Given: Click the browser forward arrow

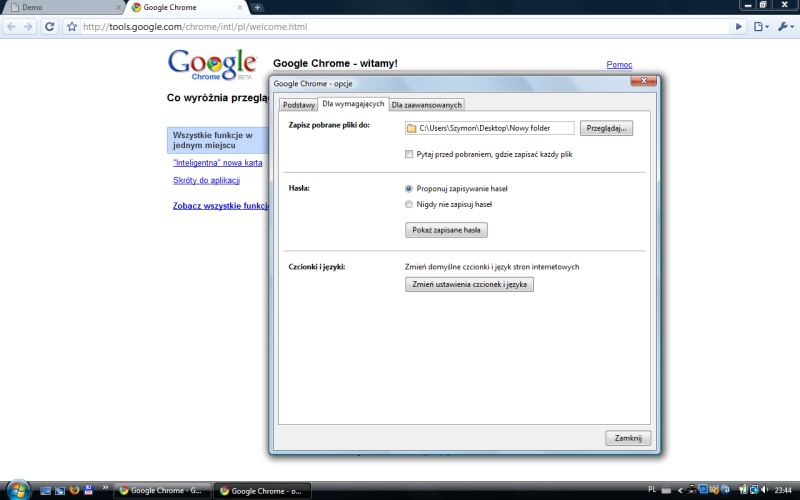Looking at the screenshot, I should [x=28, y=27].
